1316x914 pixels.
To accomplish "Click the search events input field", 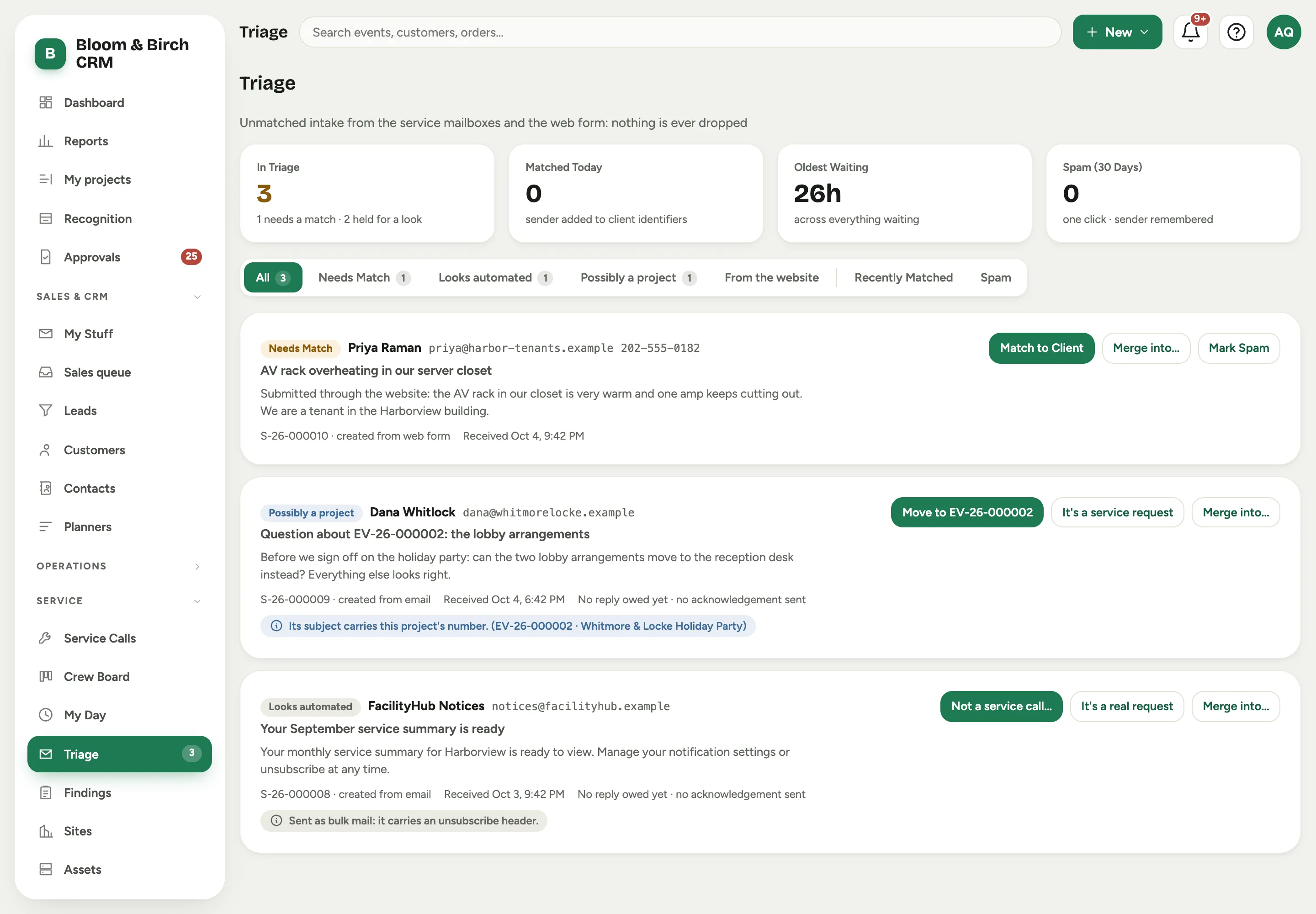I will point(680,32).
